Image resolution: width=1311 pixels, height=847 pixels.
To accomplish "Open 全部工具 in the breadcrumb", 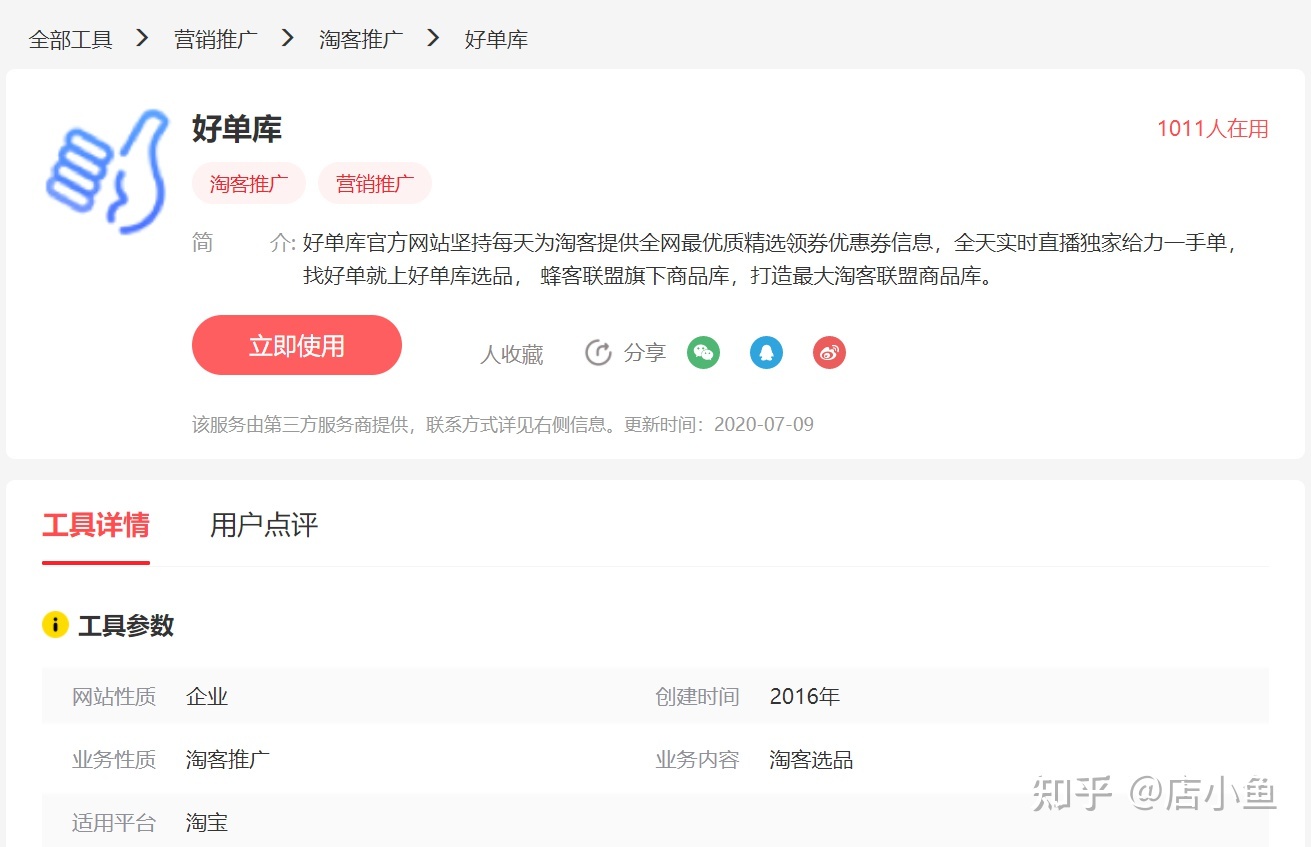I will (70, 40).
